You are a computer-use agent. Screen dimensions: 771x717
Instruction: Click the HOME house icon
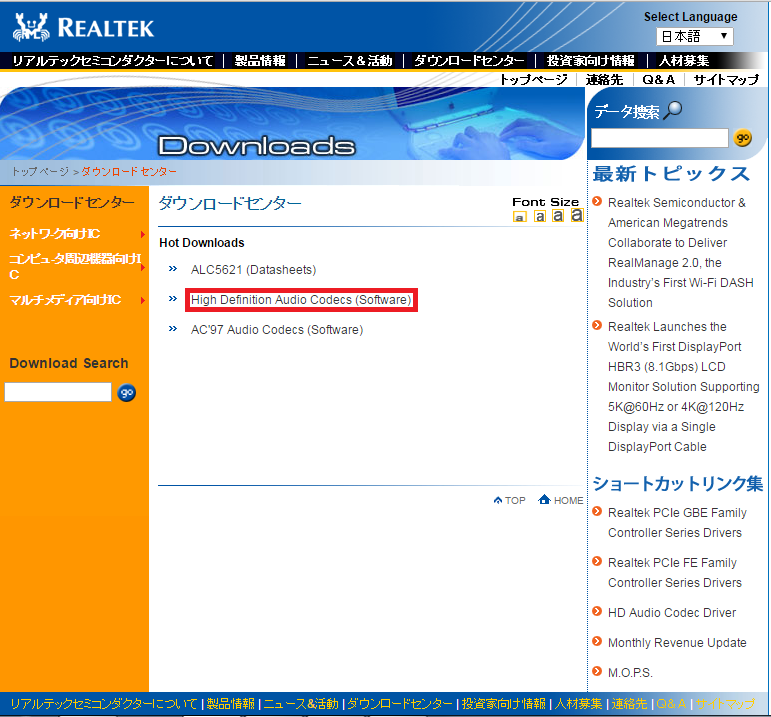pyautogui.click(x=544, y=500)
